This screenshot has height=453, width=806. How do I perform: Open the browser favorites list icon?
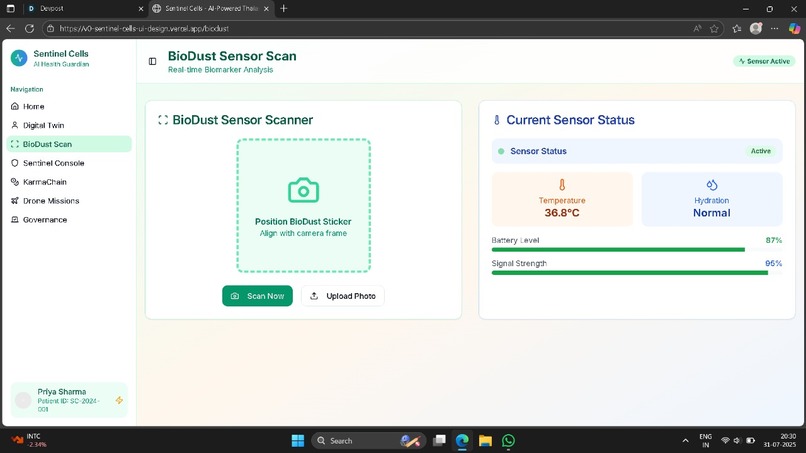737,29
